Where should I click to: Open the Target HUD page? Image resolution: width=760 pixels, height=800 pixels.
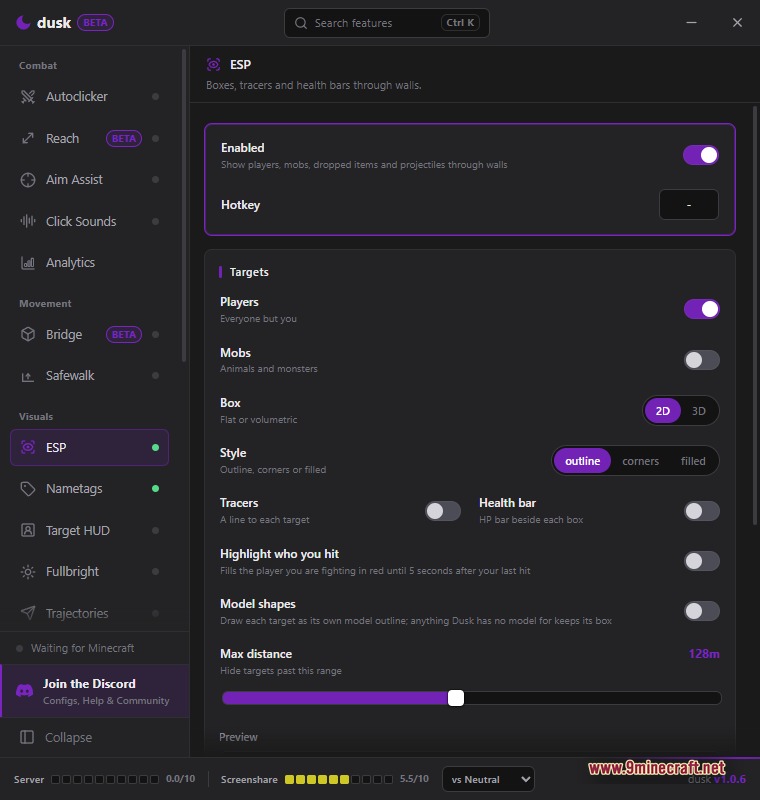(89, 530)
